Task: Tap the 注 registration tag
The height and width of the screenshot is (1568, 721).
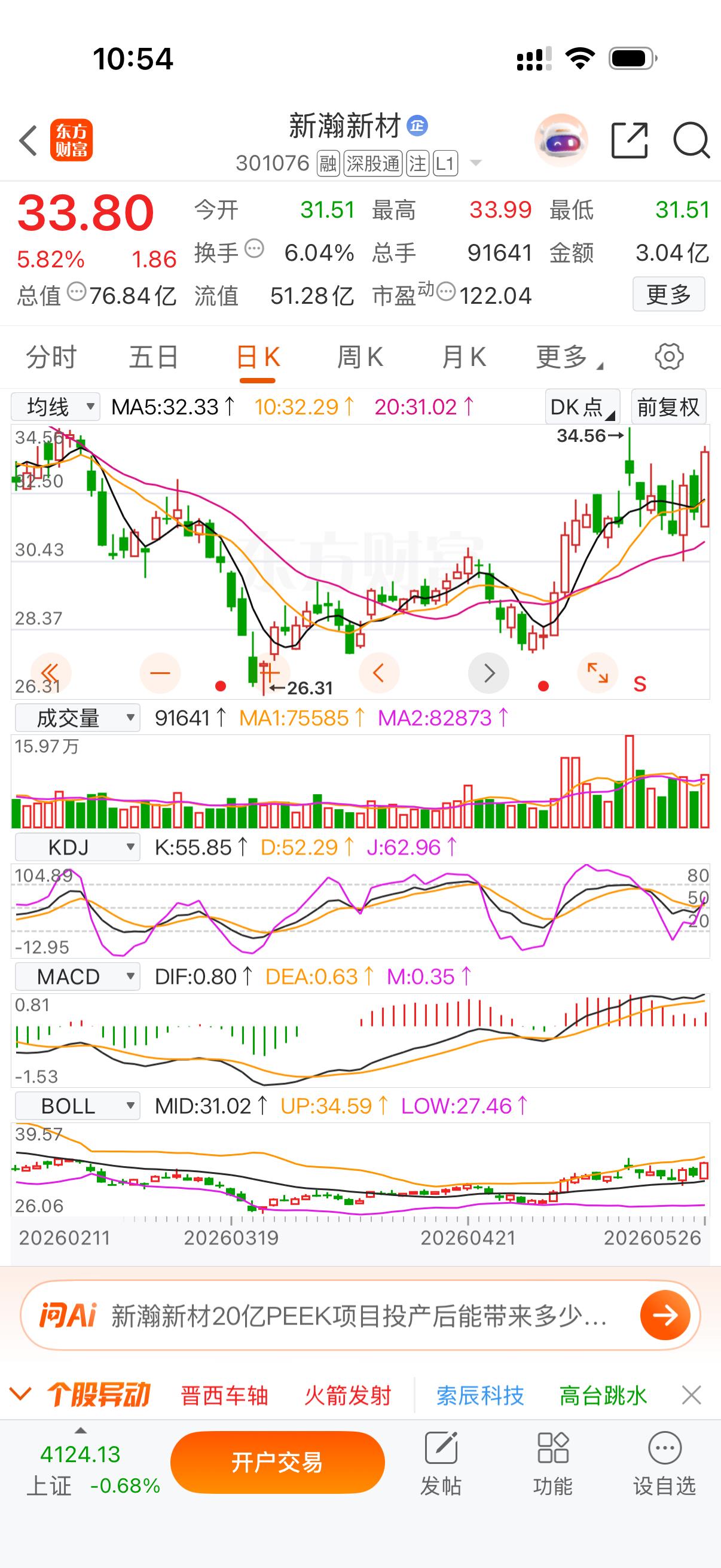Action: [418, 163]
